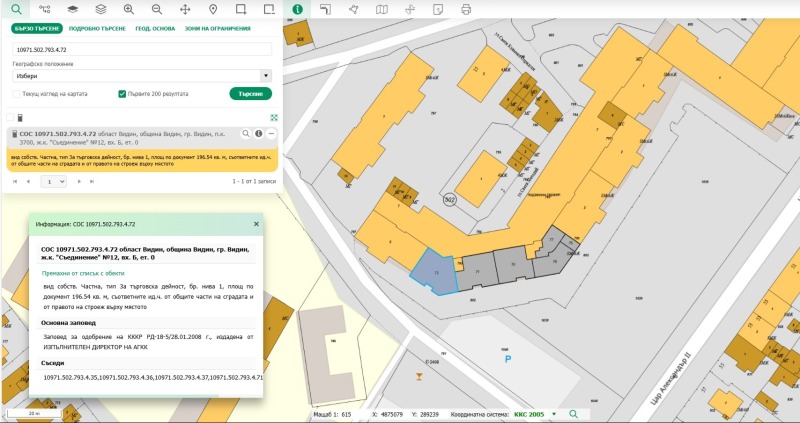800x423 pixels.
Task: Open the map legend book icon
Action: coord(382,9)
